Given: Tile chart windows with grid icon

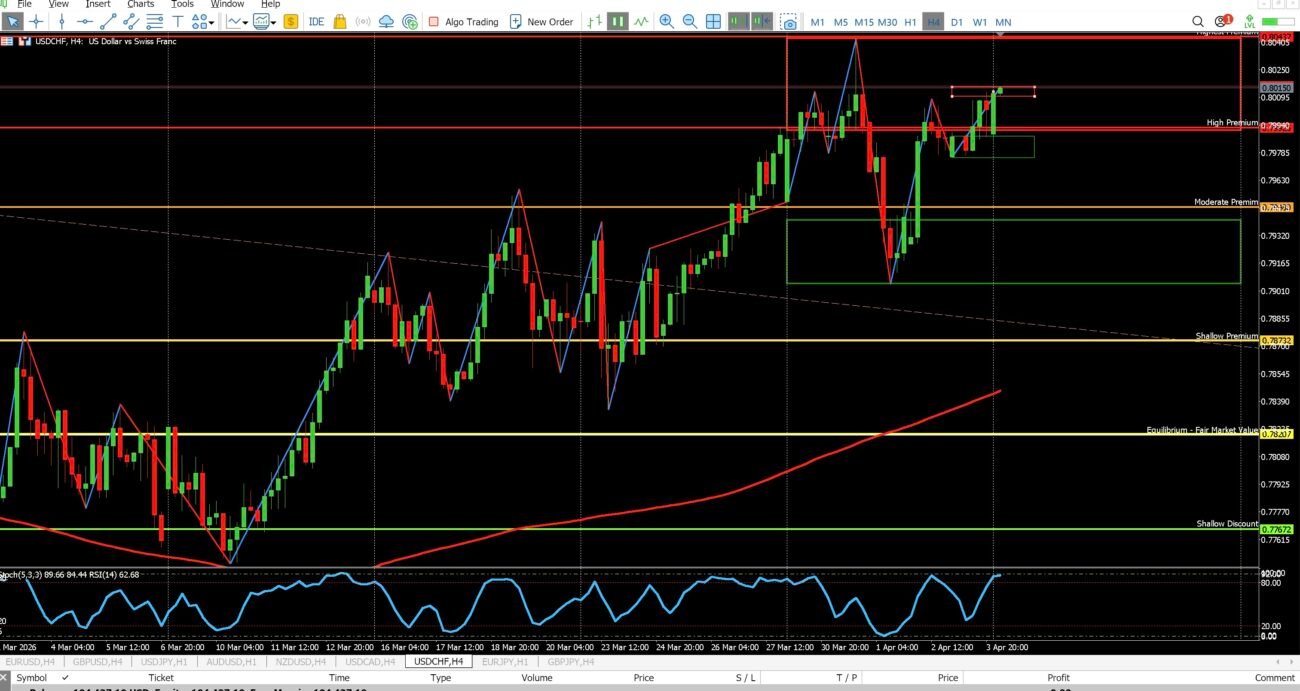Looking at the screenshot, I should pyautogui.click(x=714, y=21).
